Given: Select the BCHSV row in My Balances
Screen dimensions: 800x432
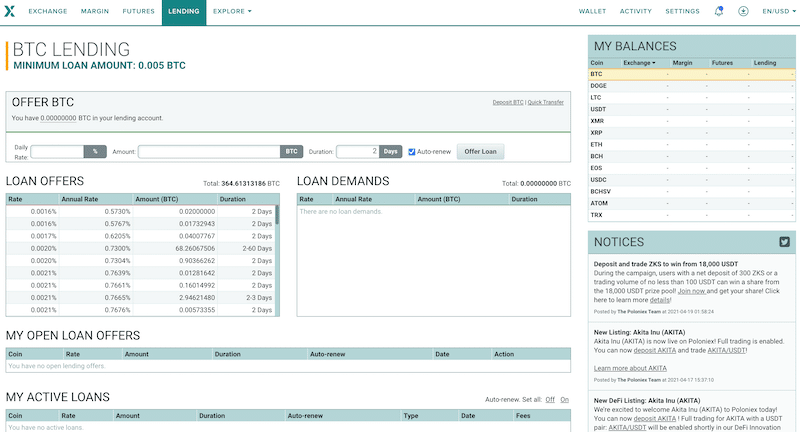Looking at the screenshot, I should tap(691, 192).
